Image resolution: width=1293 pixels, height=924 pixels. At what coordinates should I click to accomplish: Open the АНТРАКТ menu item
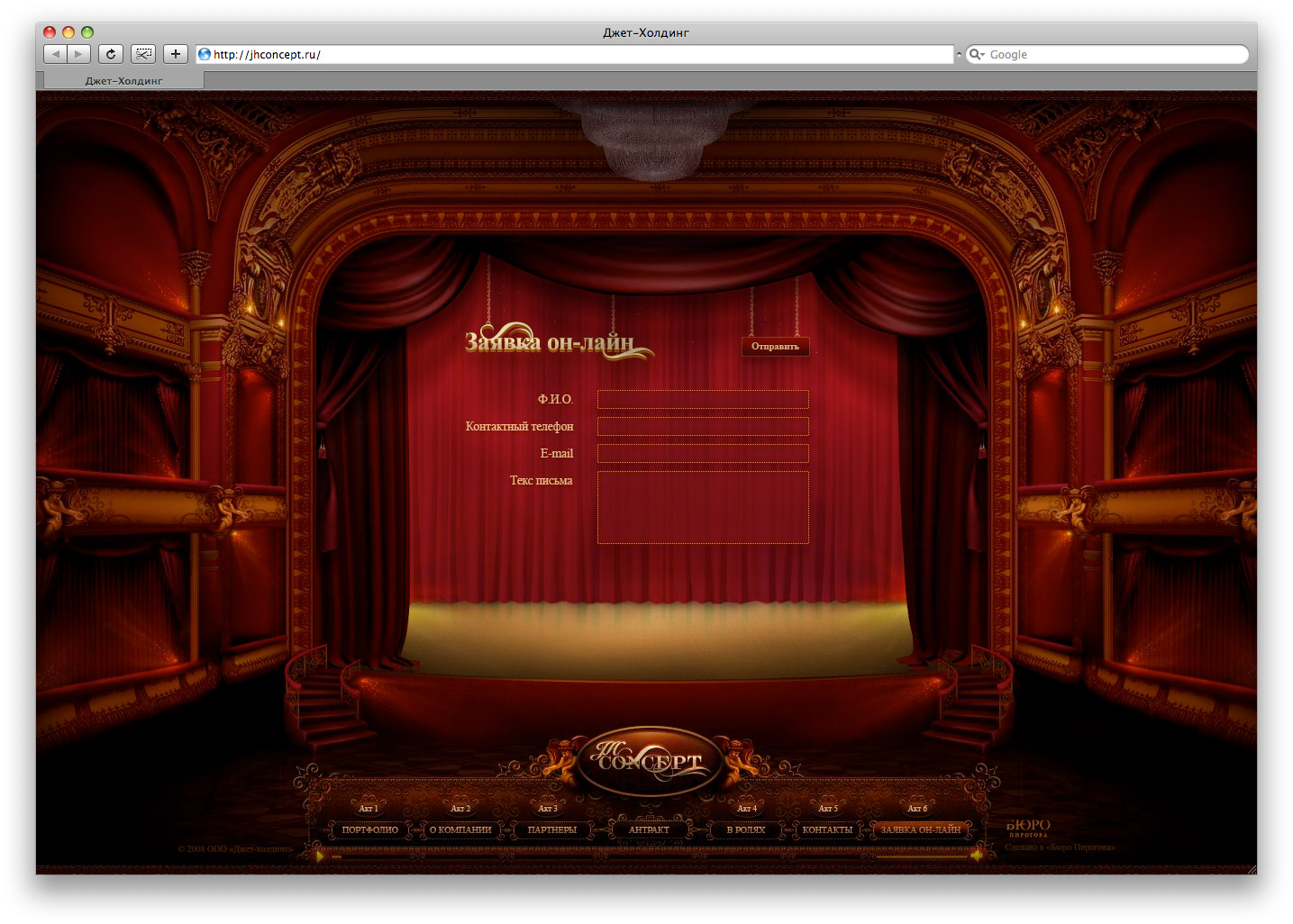[649, 829]
